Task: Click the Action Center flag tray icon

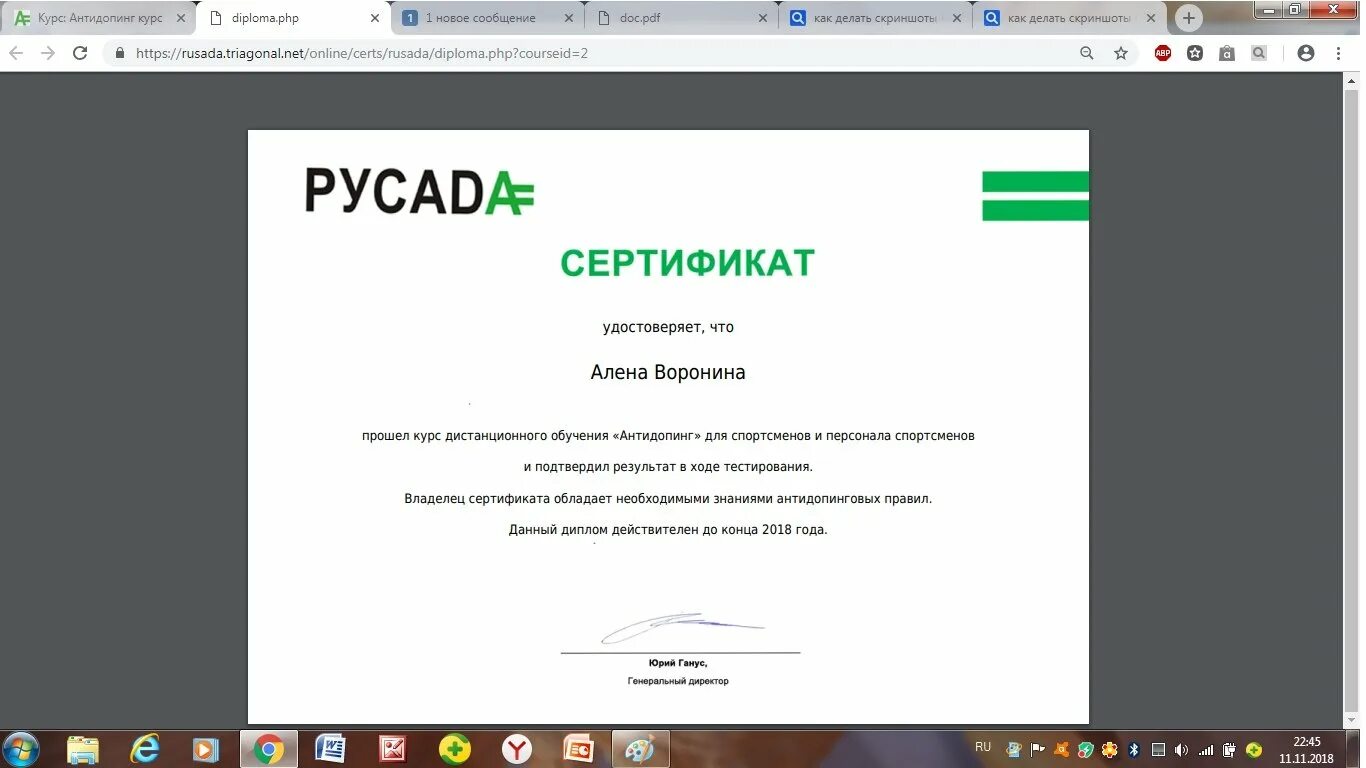Action: pos(1037,750)
